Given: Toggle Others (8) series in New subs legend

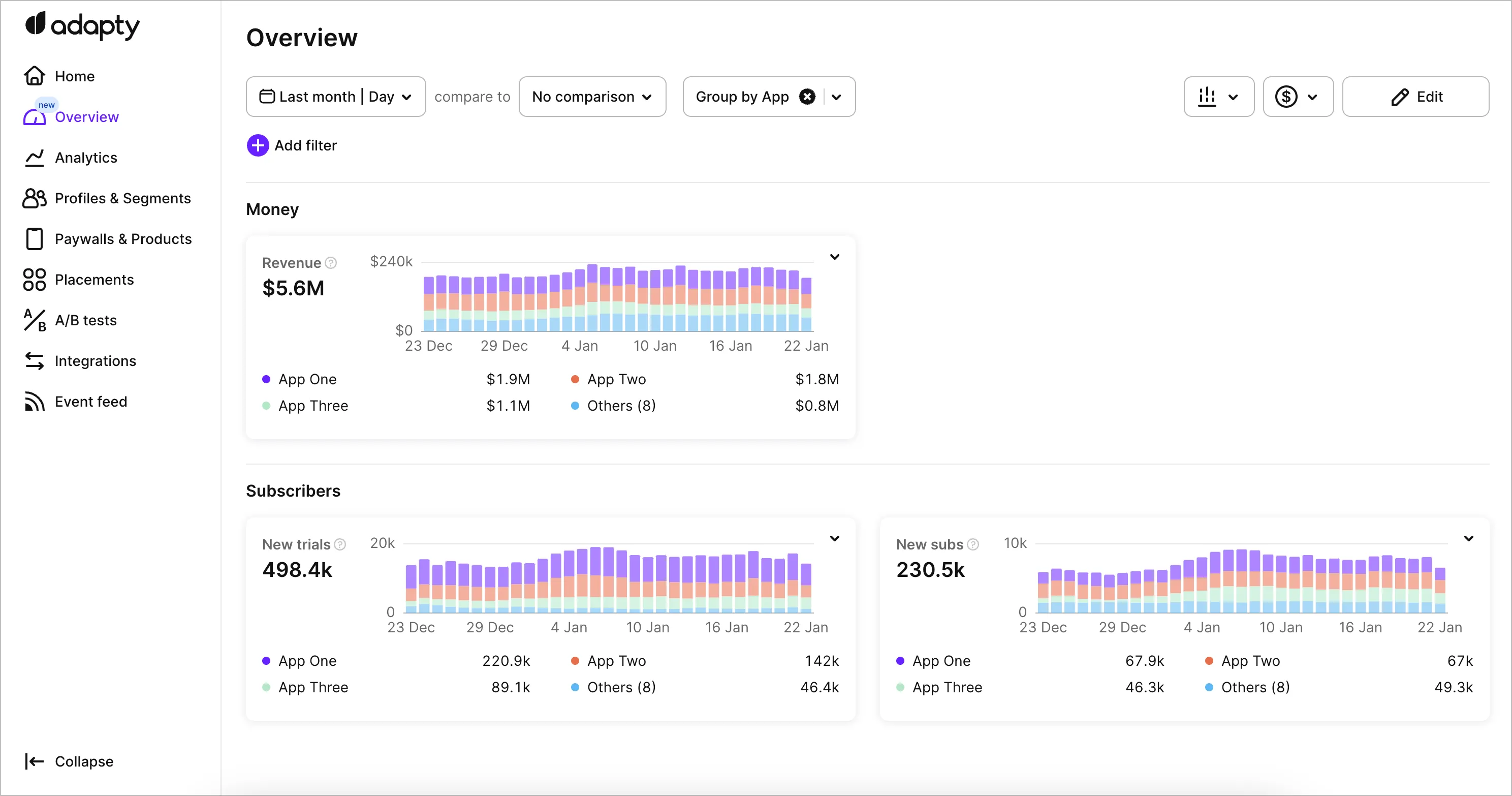Looking at the screenshot, I should click(1254, 687).
